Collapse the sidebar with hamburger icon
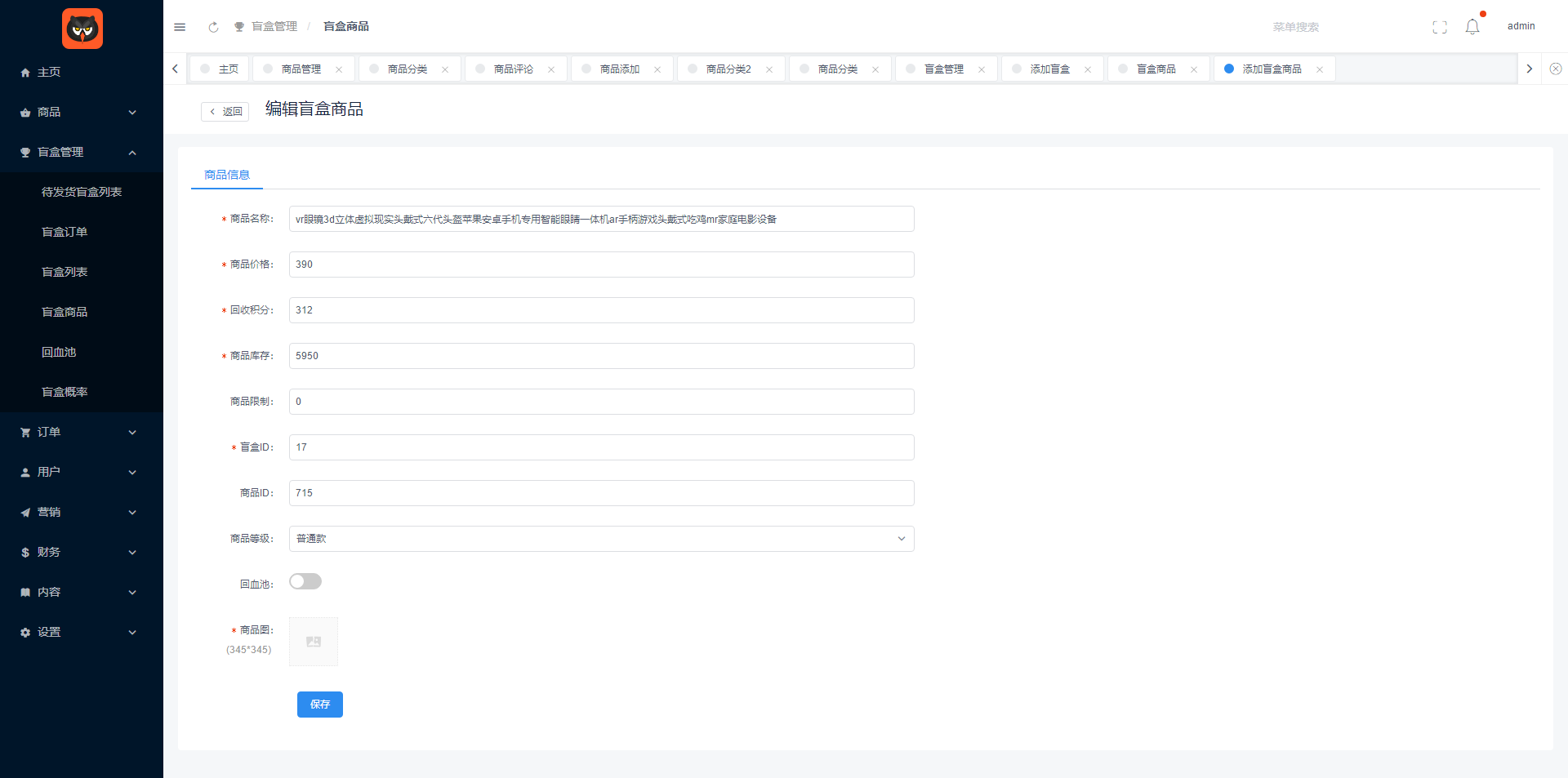 click(180, 27)
